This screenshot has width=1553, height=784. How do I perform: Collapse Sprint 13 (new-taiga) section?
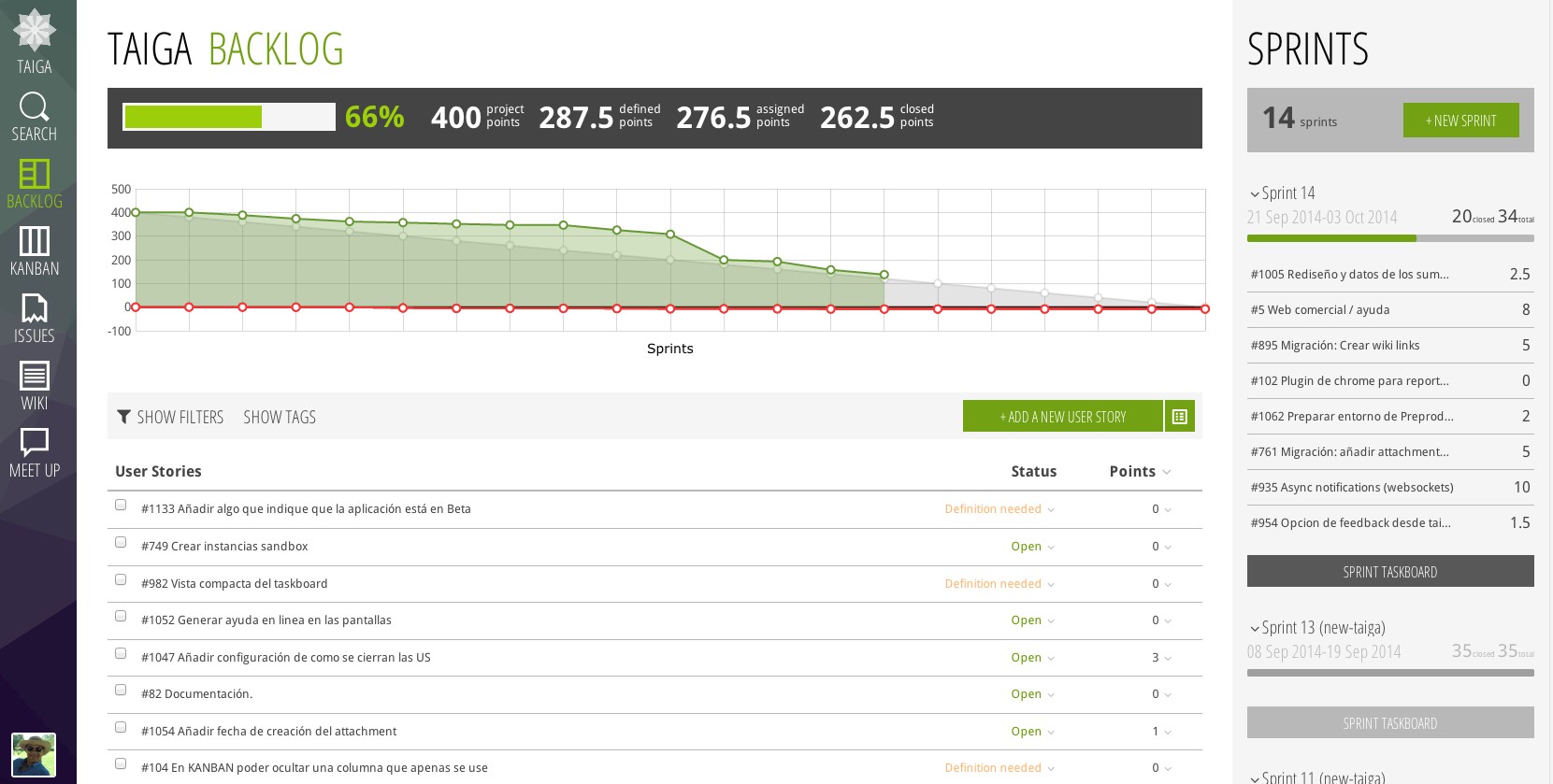(x=1255, y=629)
